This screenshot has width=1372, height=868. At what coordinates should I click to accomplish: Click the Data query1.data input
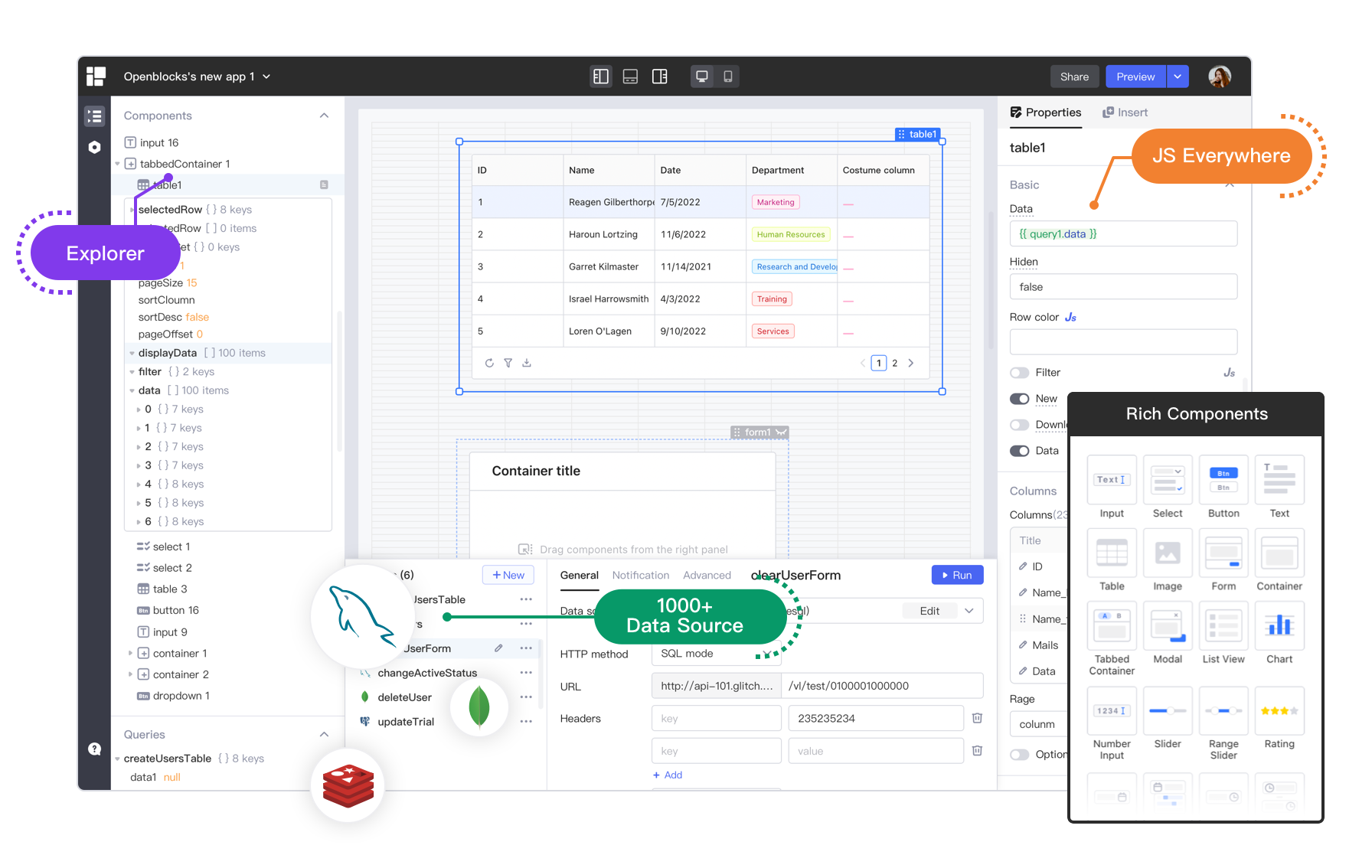pos(1123,233)
